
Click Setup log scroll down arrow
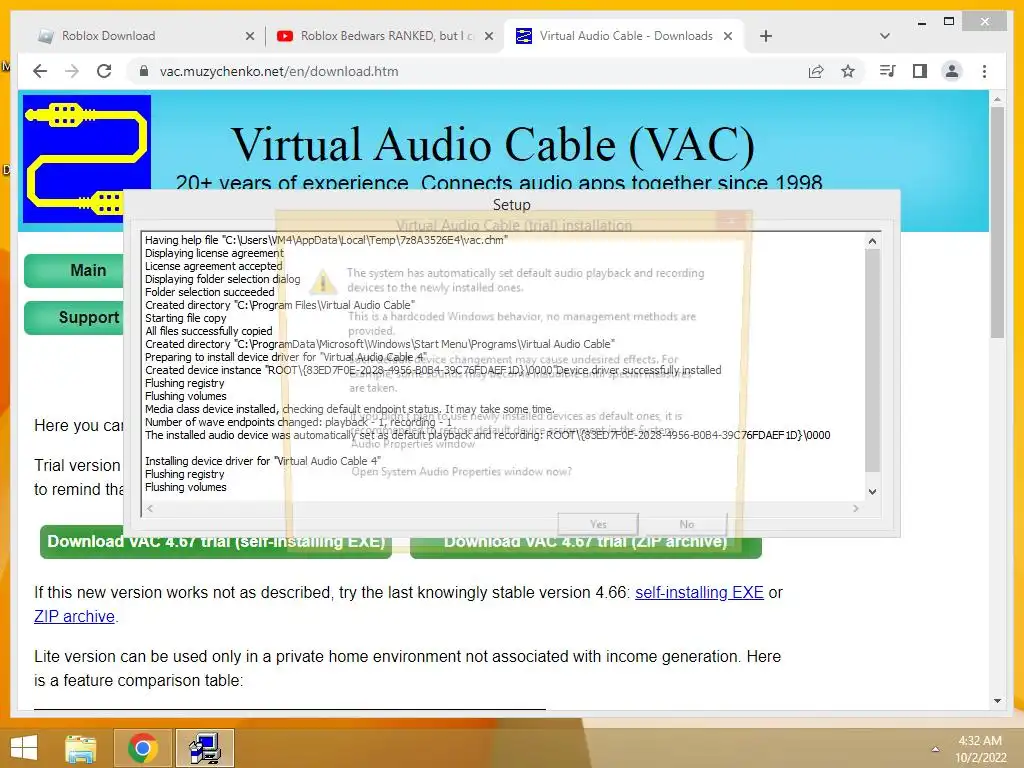pyautogui.click(x=872, y=492)
